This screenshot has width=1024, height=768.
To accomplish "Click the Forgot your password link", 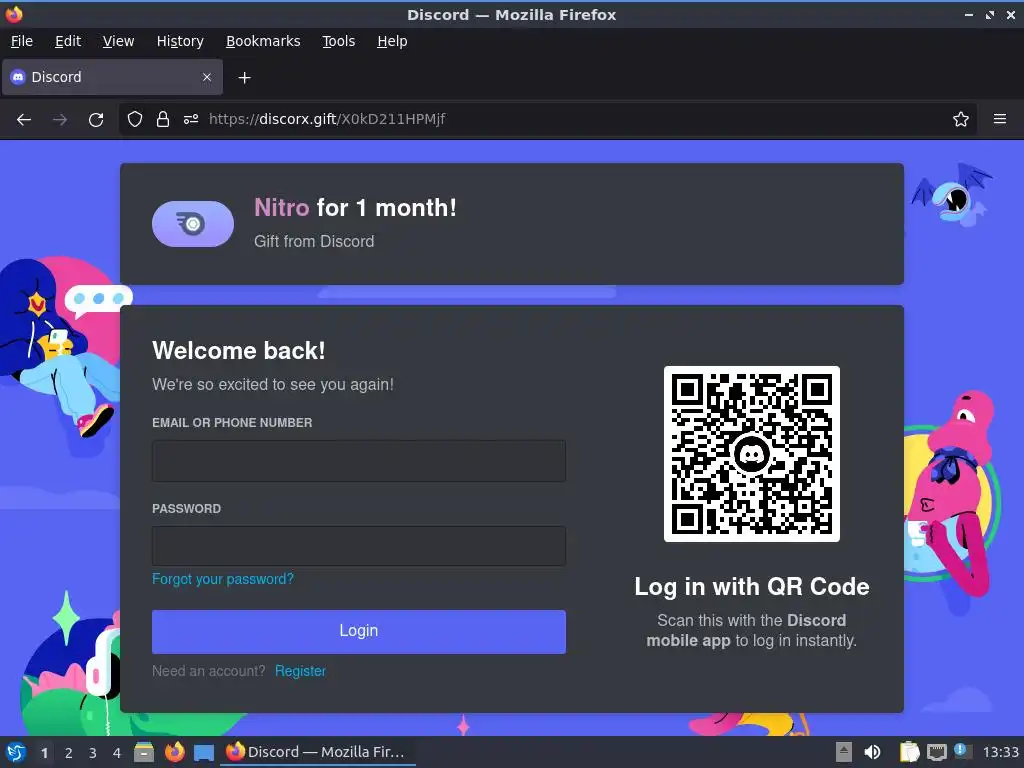I will tap(223, 579).
